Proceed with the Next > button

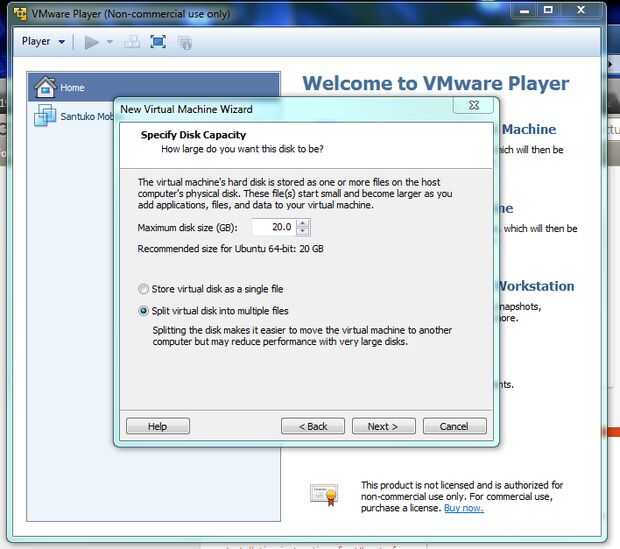click(x=384, y=426)
